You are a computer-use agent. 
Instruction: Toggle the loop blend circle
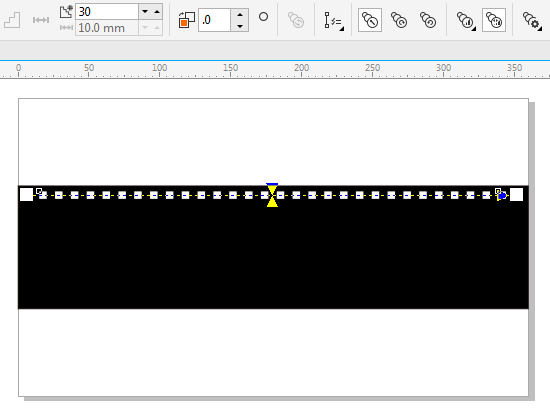pyautogui.click(x=263, y=16)
